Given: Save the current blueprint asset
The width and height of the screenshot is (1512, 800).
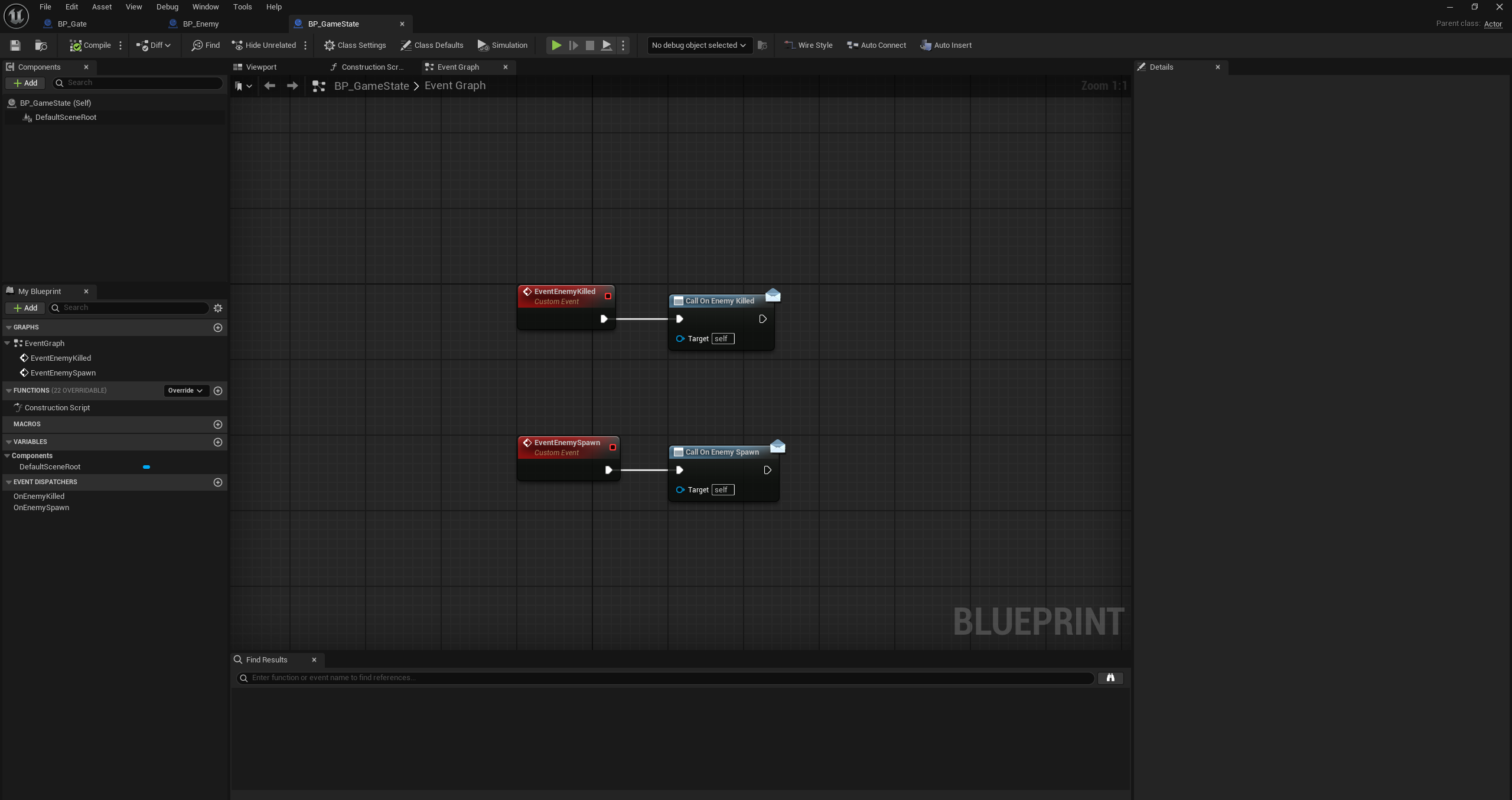Looking at the screenshot, I should [x=15, y=45].
